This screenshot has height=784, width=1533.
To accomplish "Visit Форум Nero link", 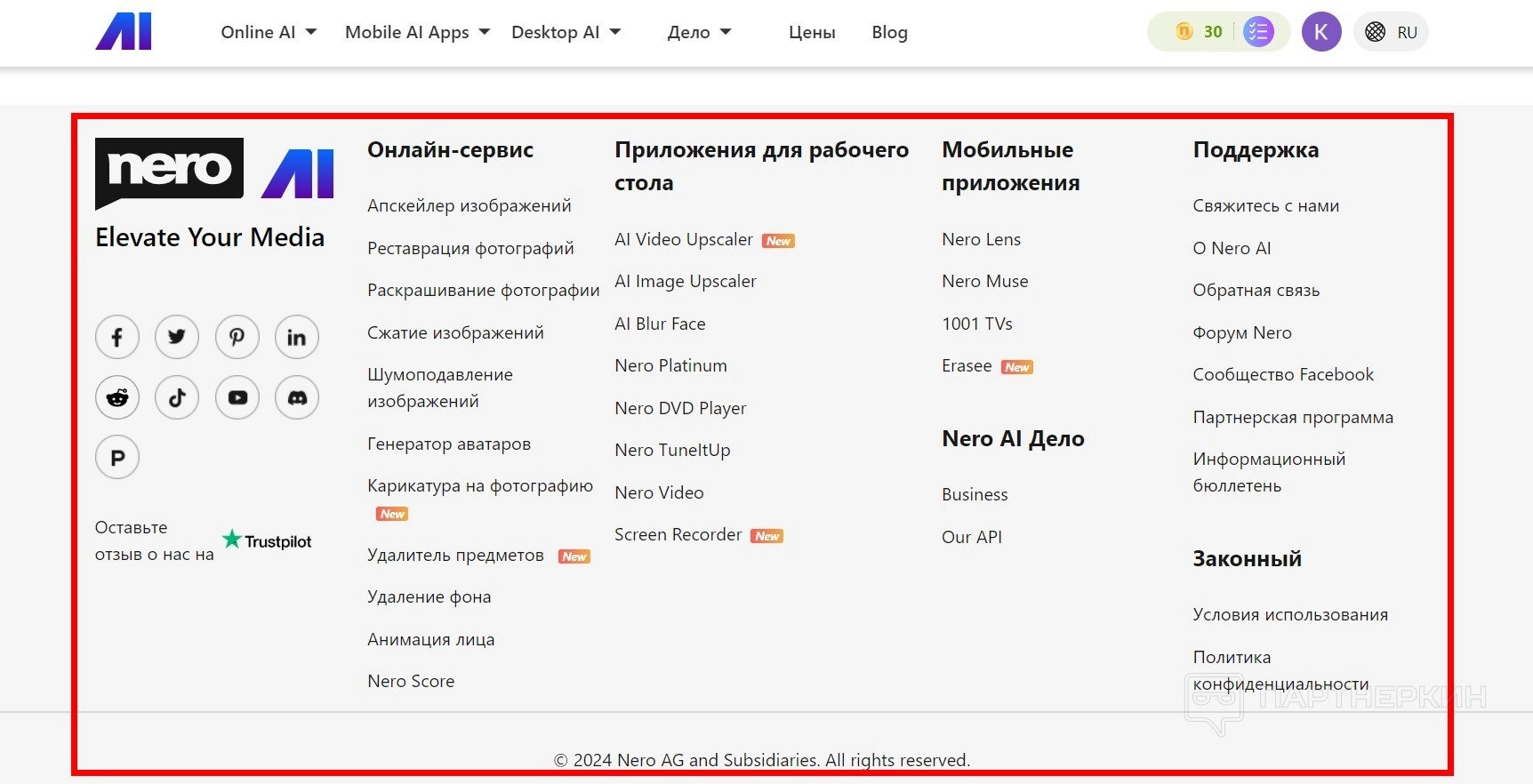I will click(x=1242, y=332).
